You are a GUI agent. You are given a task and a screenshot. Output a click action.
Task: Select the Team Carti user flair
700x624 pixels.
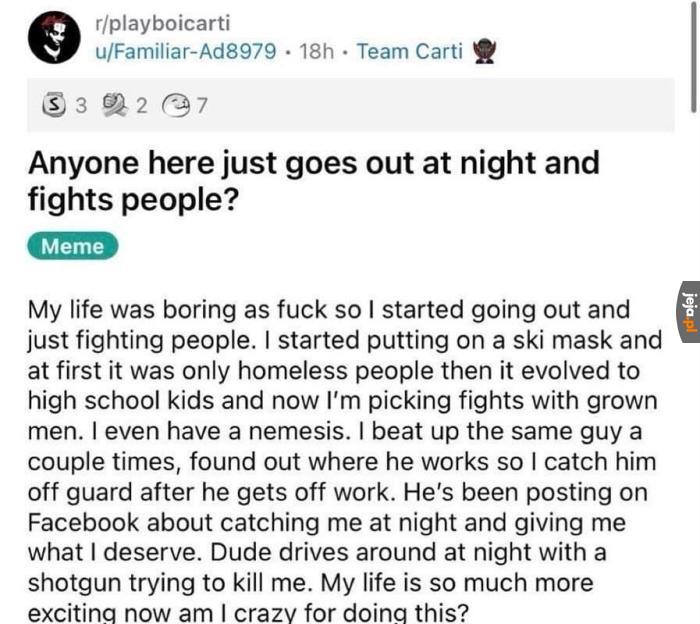pyautogui.click(x=409, y=51)
